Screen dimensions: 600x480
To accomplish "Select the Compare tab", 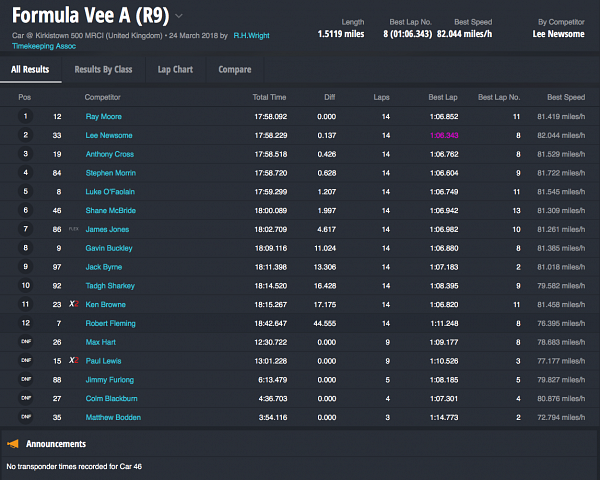I will (234, 70).
